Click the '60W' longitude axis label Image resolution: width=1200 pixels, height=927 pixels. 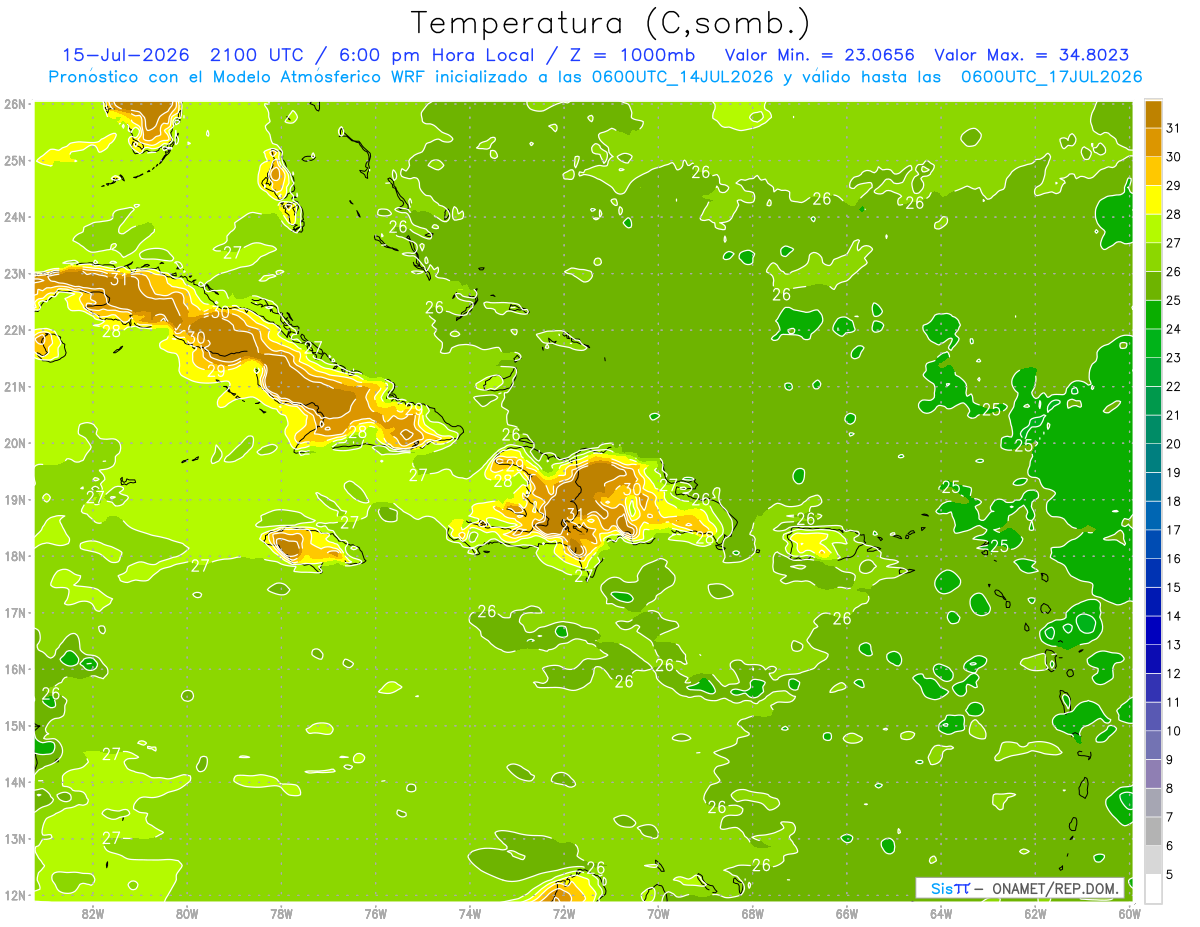(1130, 914)
